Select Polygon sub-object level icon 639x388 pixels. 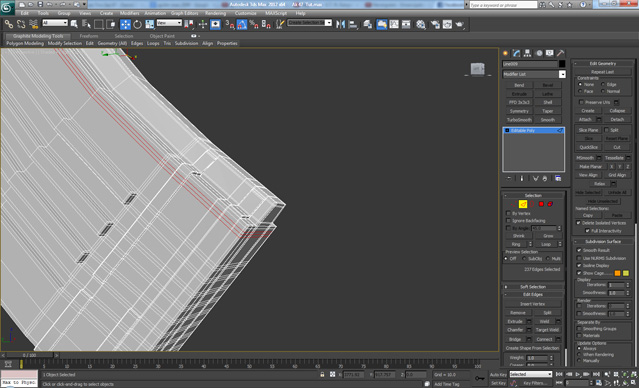point(541,204)
